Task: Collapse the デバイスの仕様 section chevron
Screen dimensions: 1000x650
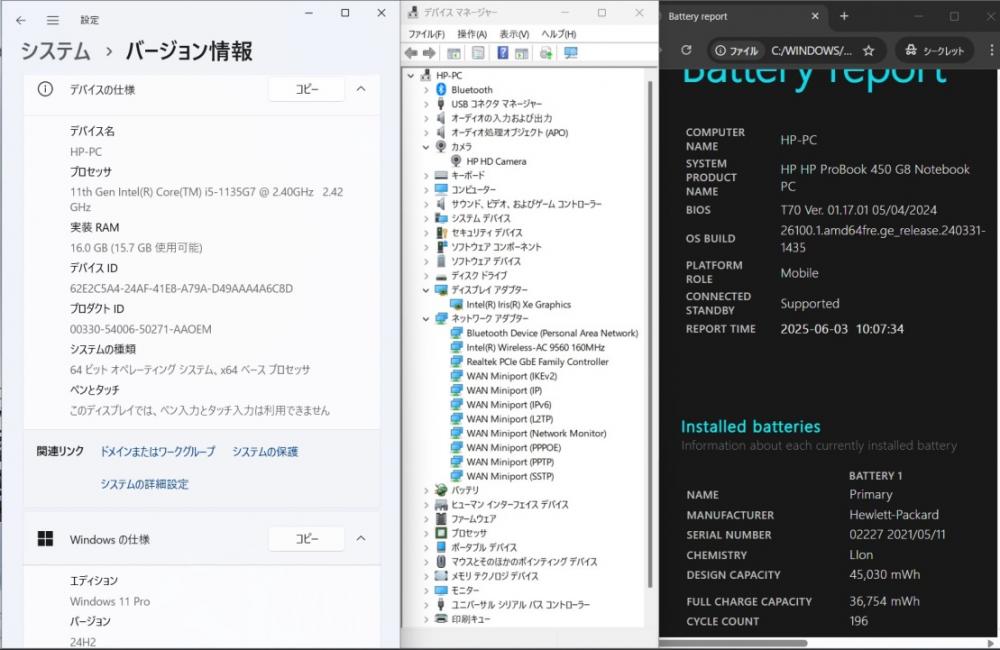Action: pyautogui.click(x=361, y=89)
